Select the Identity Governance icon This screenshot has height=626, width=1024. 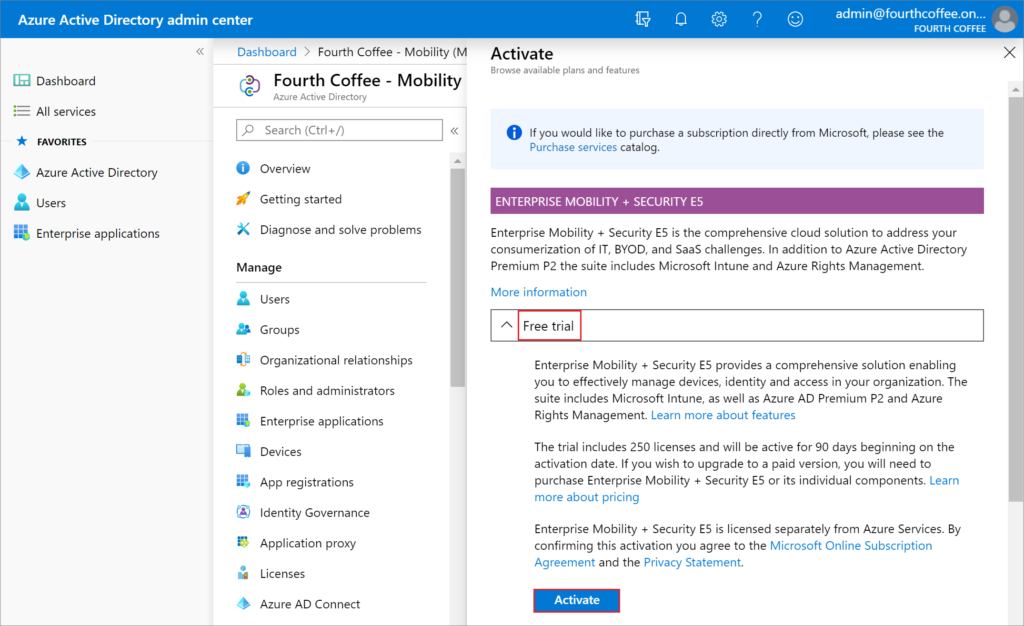click(243, 512)
